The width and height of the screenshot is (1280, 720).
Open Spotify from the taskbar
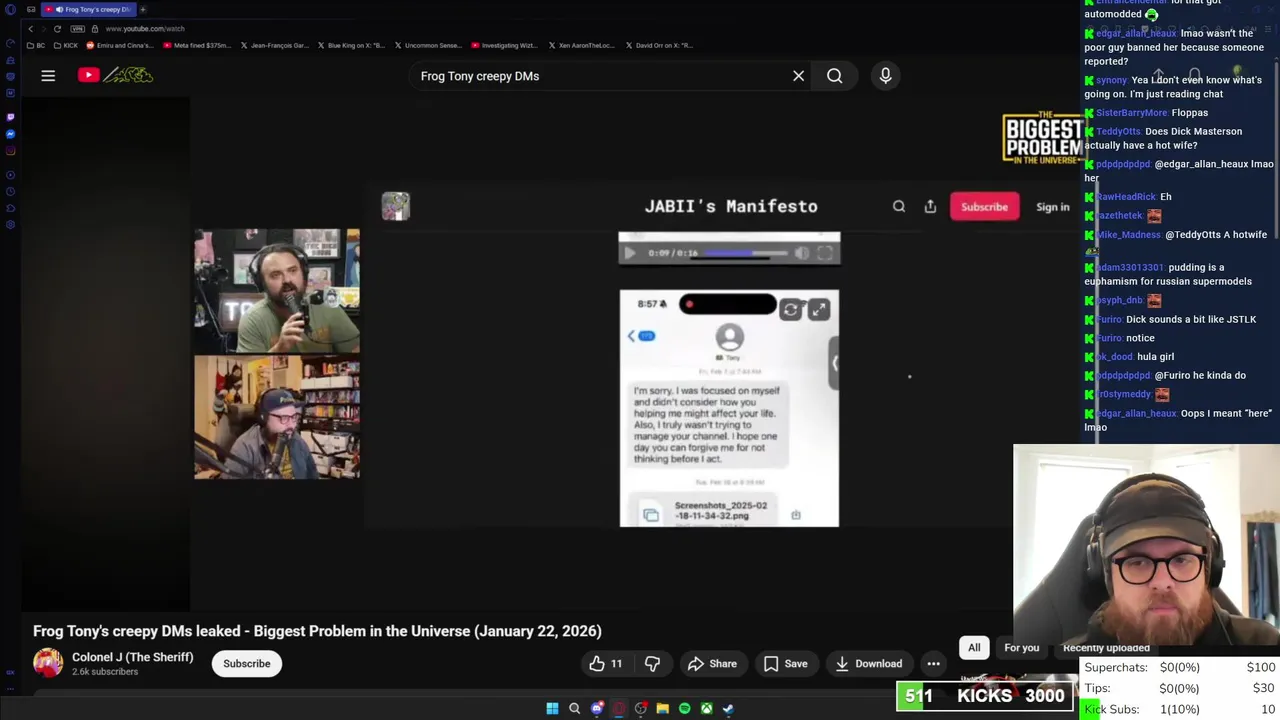pos(684,709)
